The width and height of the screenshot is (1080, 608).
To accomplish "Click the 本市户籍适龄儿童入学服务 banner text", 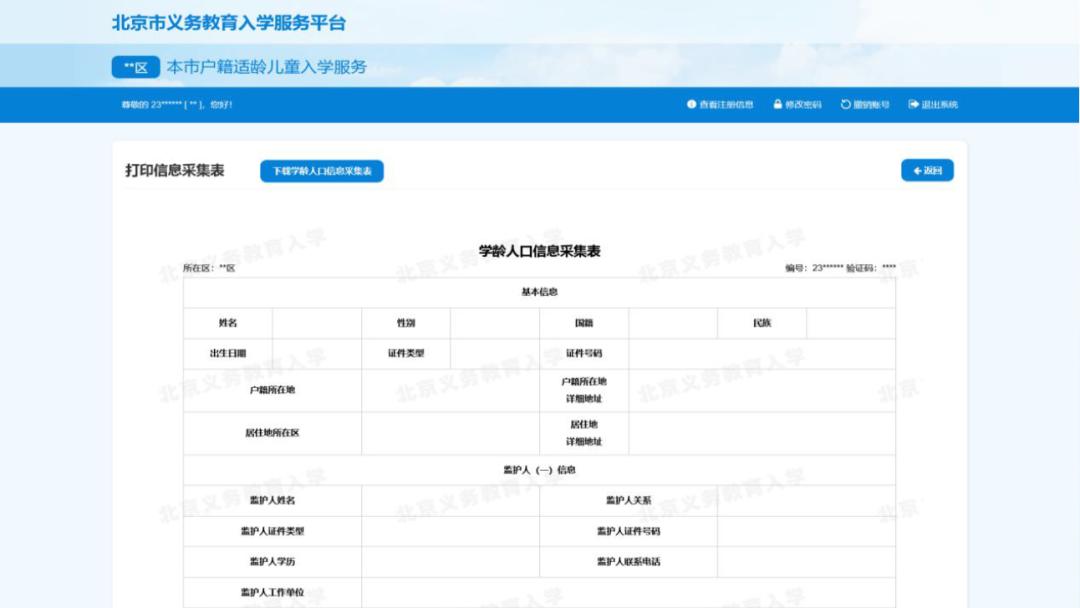I will coord(268,69).
